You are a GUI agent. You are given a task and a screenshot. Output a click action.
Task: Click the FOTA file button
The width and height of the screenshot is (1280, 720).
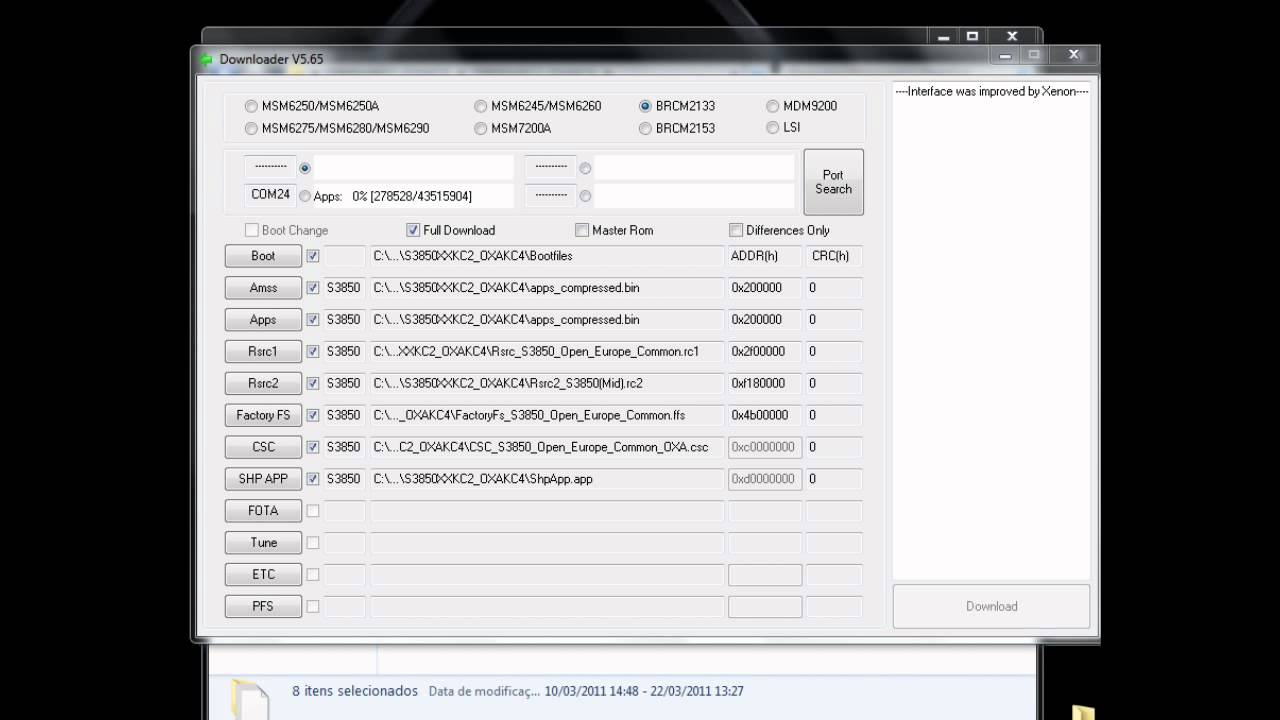point(263,511)
